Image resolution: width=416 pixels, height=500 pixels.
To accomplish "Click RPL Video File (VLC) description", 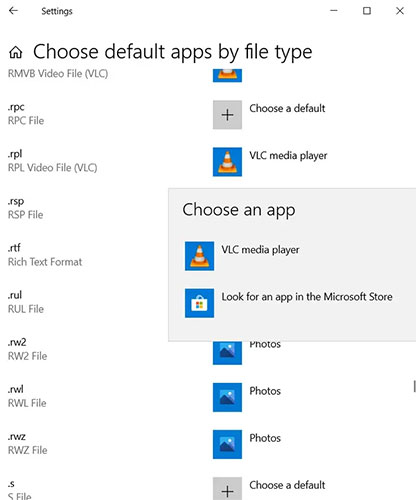I will 53,168.
